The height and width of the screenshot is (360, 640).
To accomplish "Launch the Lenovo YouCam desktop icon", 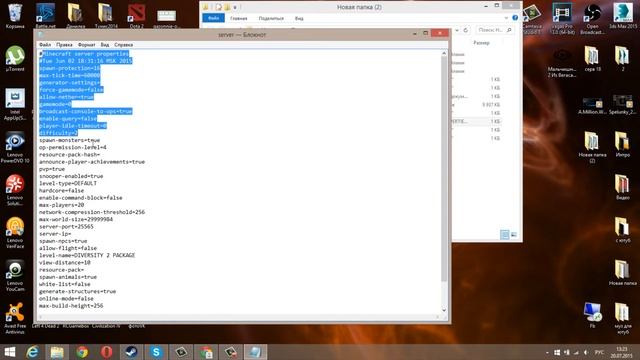I will (x=15, y=276).
